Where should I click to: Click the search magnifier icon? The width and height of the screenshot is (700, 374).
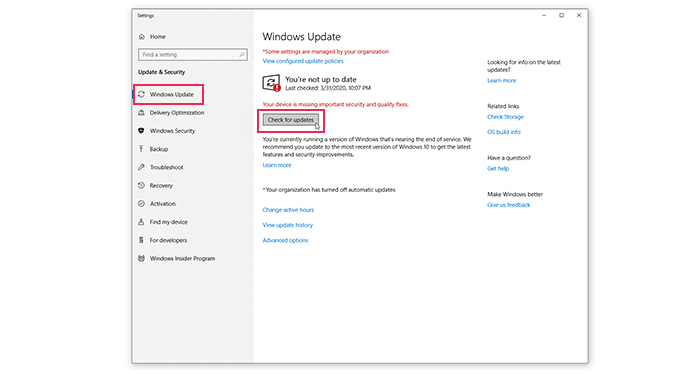tap(242, 54)
